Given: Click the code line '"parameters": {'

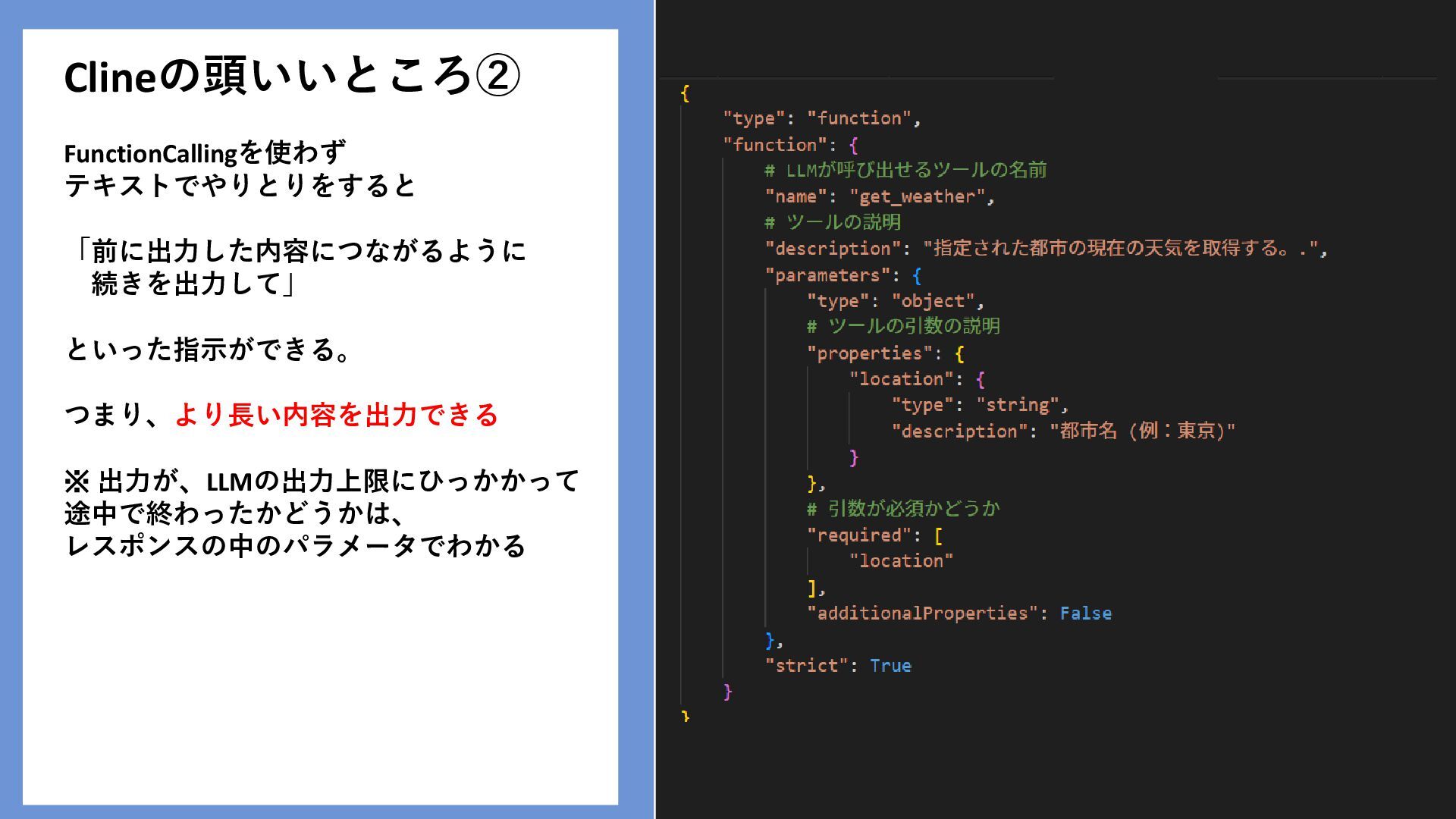Looking at the screenshot, I should (843, 275).
